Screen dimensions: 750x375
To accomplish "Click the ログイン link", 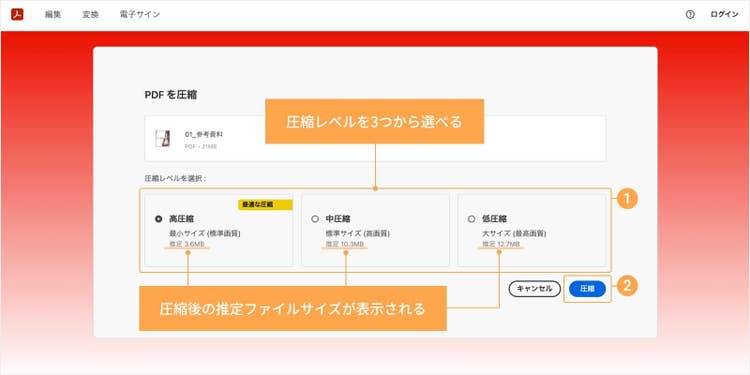I will [724, 14].
